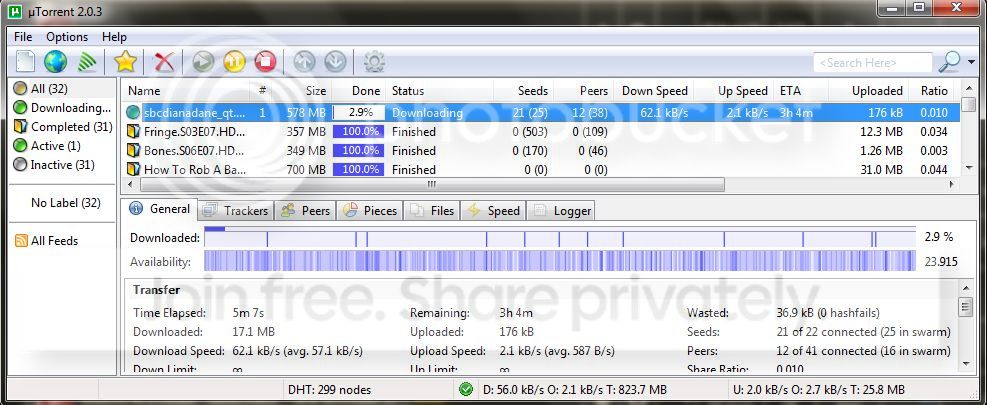Select the Bones.S06E07.HD torrent row
This screenshot has height=405, width=987.
[541, 151]
